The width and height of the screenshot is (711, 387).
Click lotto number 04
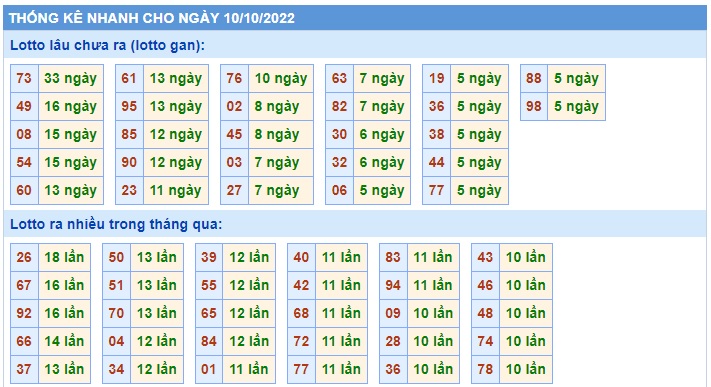coord(117,342)
